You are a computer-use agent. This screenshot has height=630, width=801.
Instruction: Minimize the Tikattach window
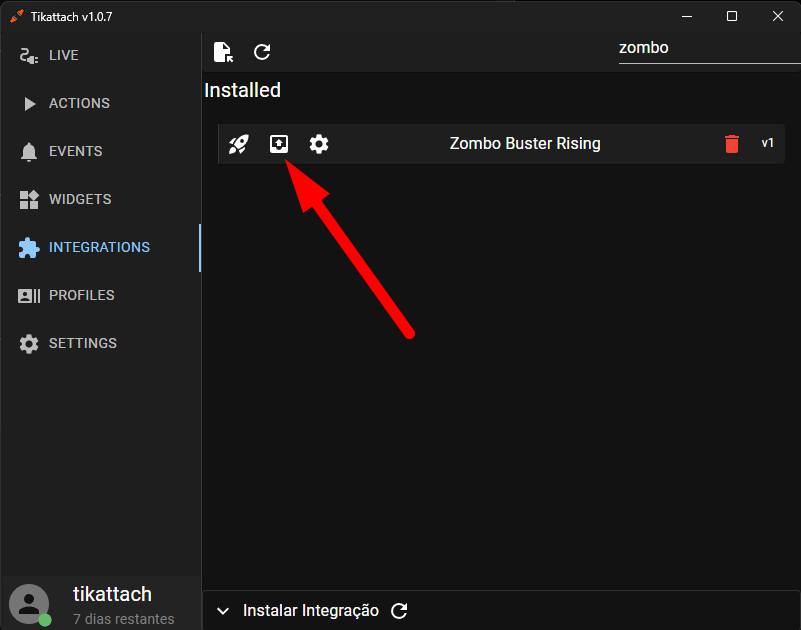(x=687, y=16)
